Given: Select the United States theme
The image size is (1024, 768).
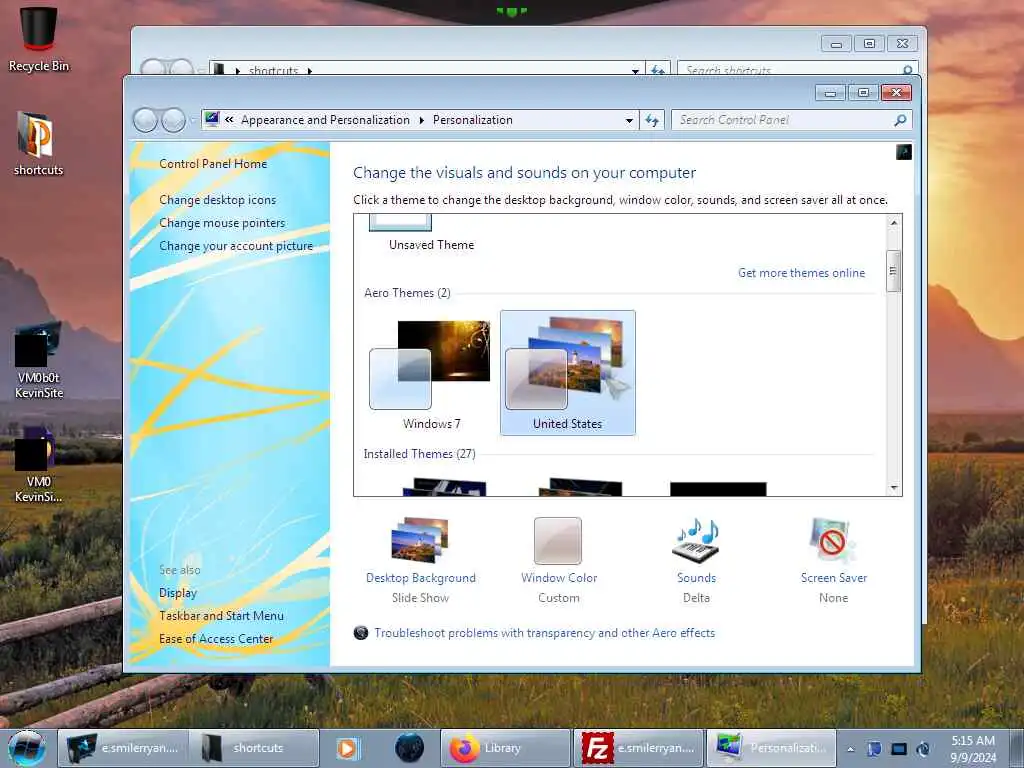Looking at the screenshot, I should click(x=568, y=373).
